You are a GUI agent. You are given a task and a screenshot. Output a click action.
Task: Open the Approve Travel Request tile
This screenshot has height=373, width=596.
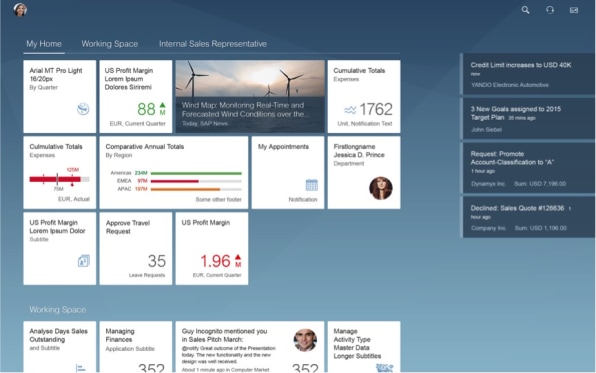click(136, 249)
